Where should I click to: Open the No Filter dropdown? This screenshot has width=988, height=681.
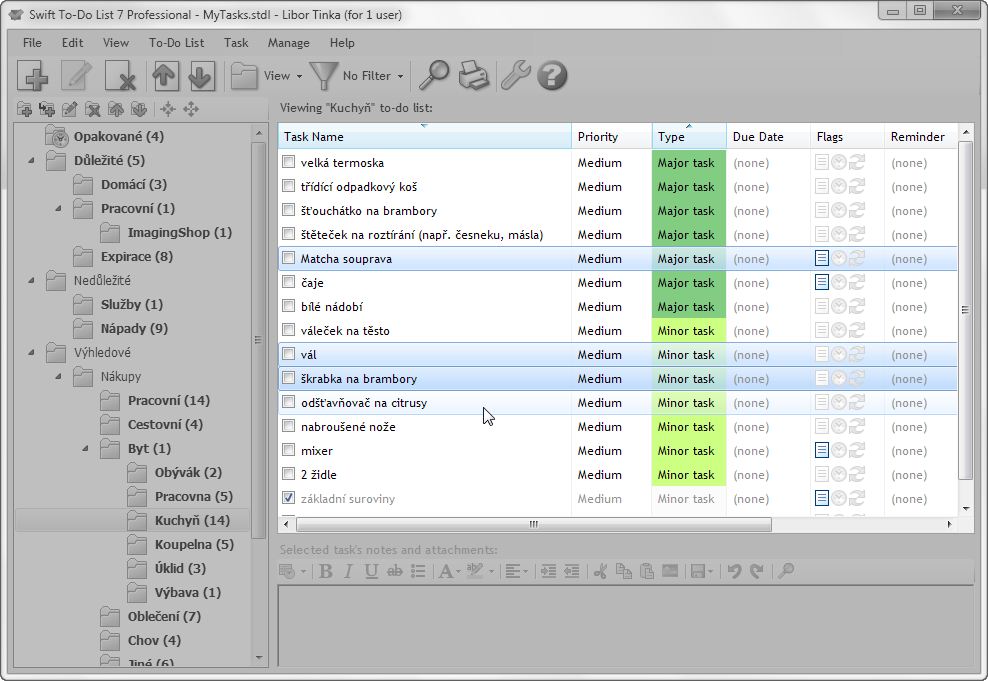(358, 76)
